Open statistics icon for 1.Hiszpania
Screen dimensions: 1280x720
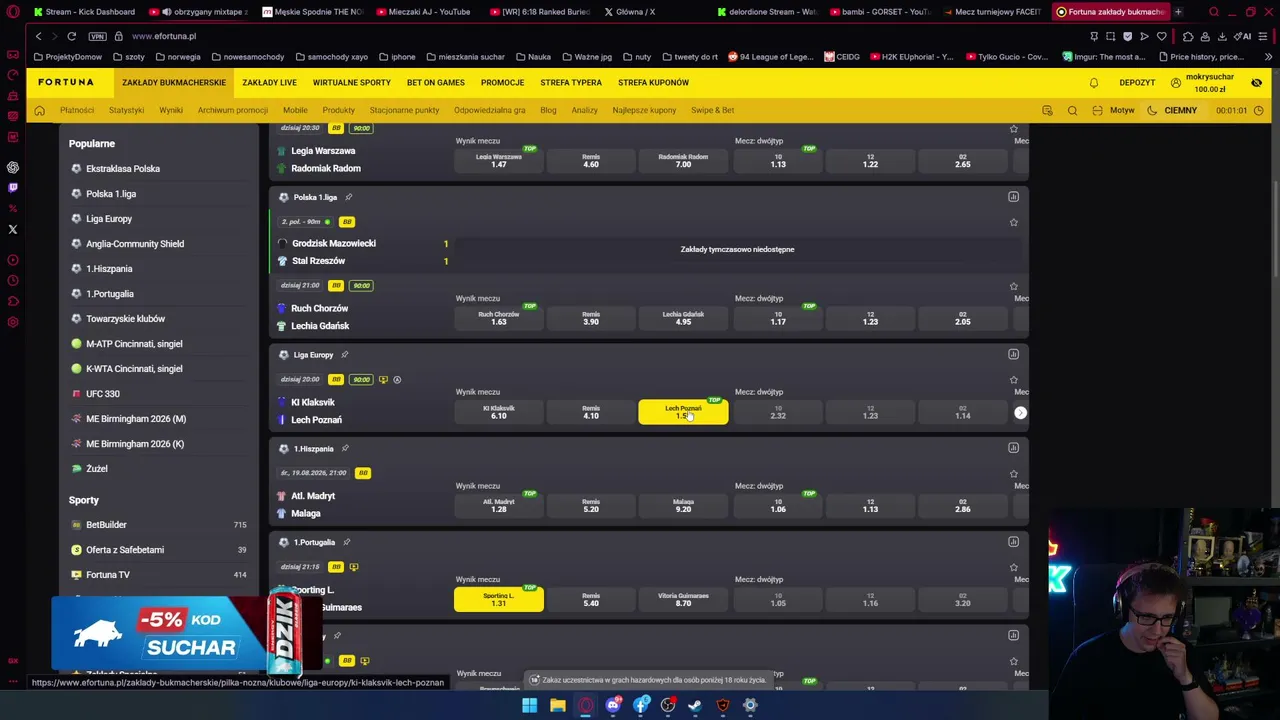[1013, 448]
